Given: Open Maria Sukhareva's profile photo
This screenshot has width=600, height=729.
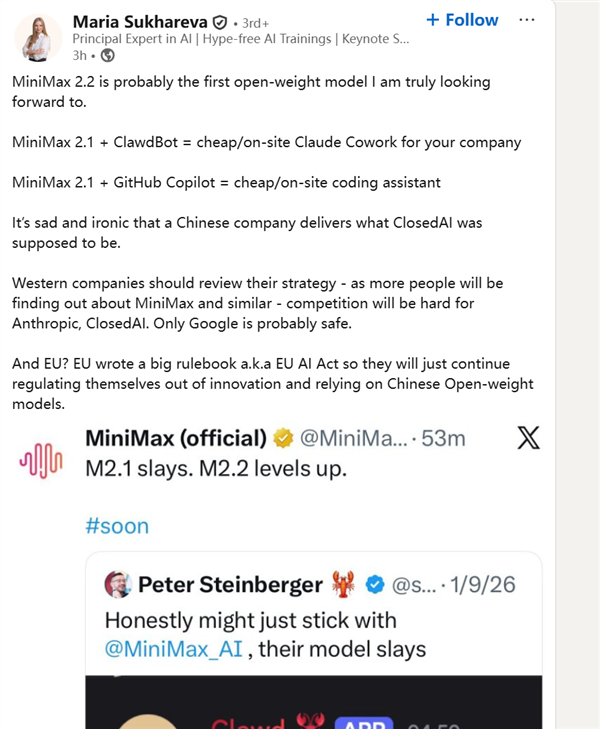Looking at the screenshot, I should [39, 38].
